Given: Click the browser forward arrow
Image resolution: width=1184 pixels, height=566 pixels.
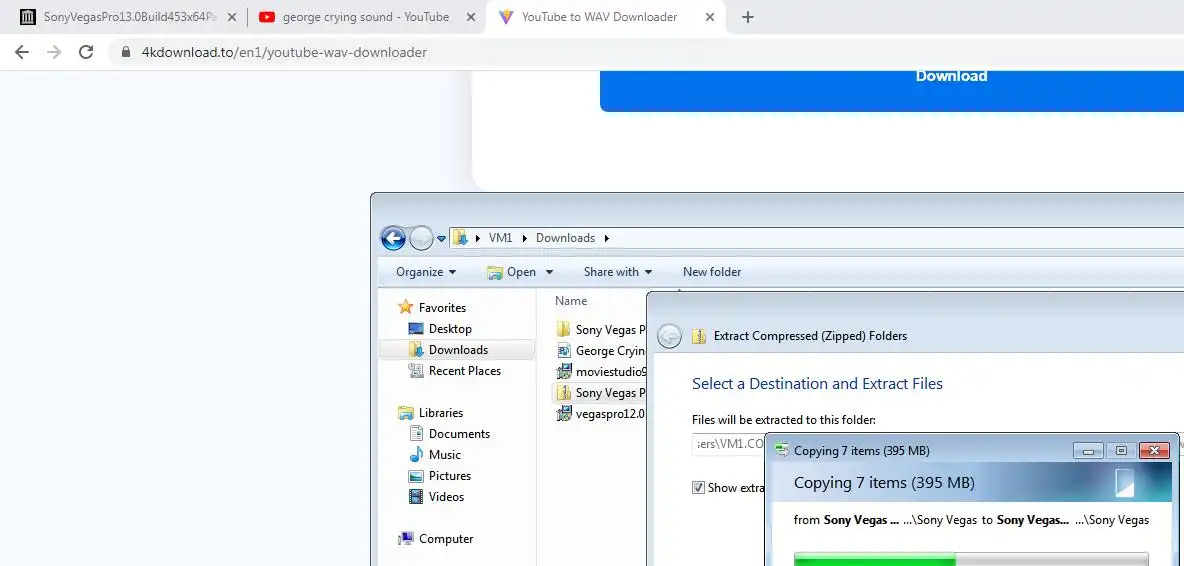Looking at the screenshot, I should click(54, 52).
